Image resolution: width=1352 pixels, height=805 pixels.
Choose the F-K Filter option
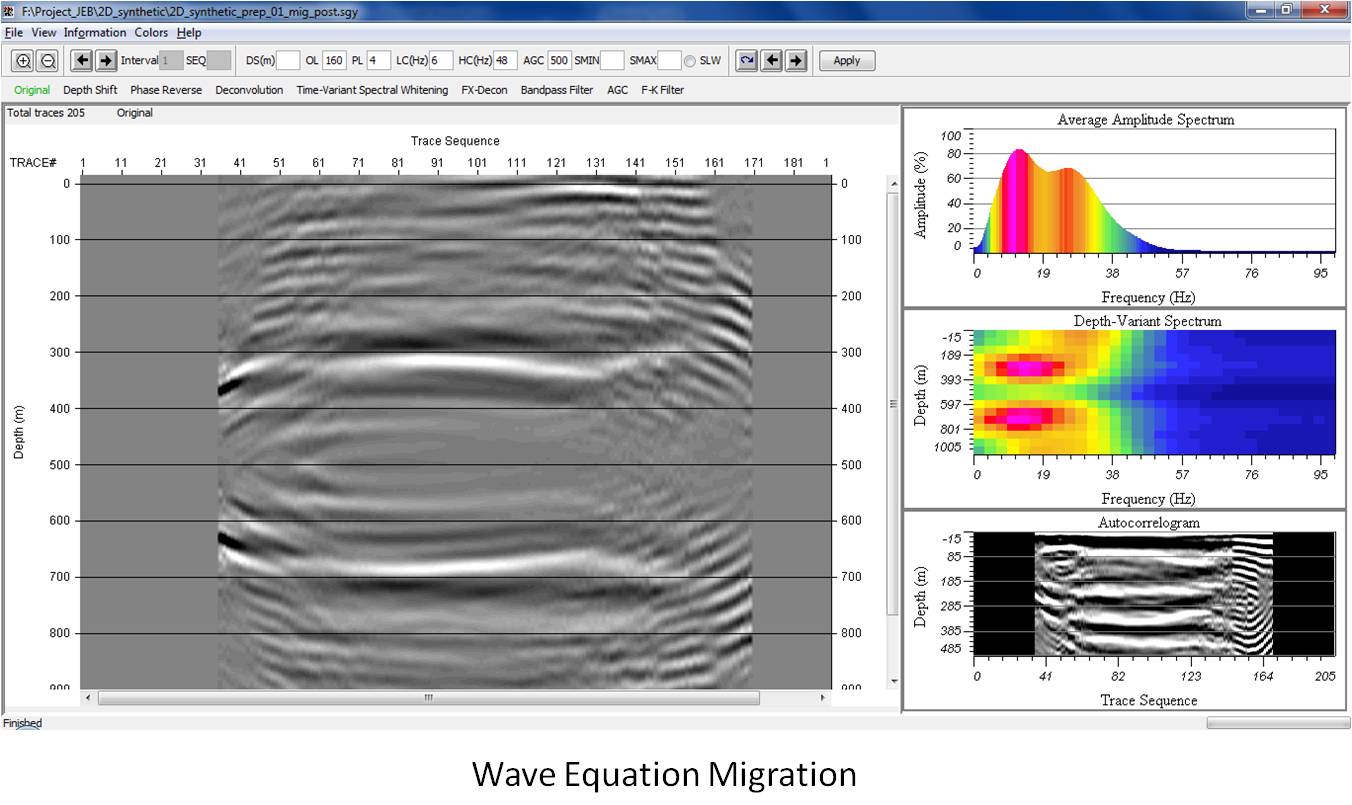click(x=662, y=90)
